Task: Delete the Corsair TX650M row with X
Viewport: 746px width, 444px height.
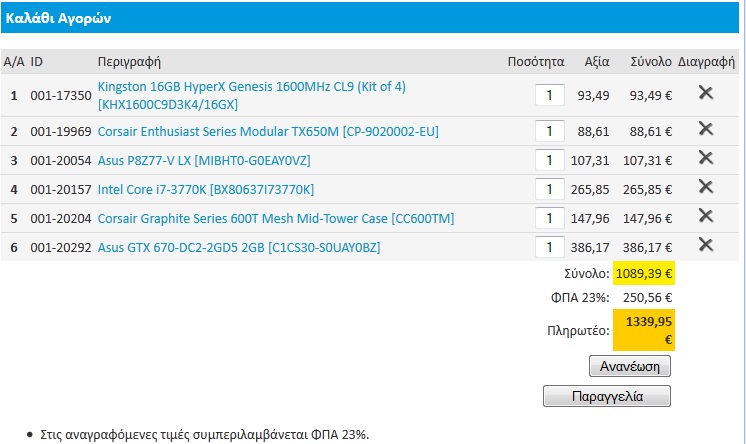Action: coord(706,128)
